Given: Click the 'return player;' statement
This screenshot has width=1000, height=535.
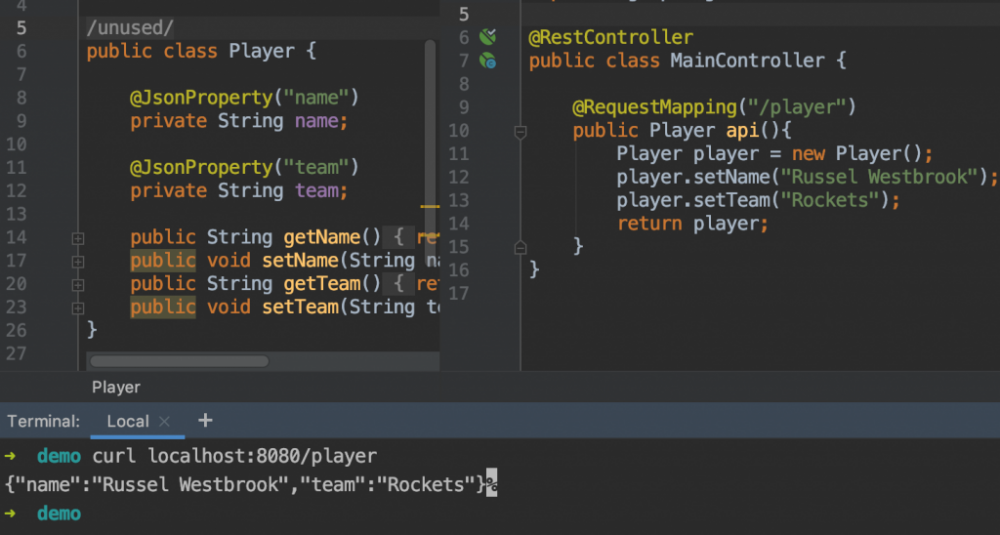Looking at the screenshot, I should click(693, 224).
